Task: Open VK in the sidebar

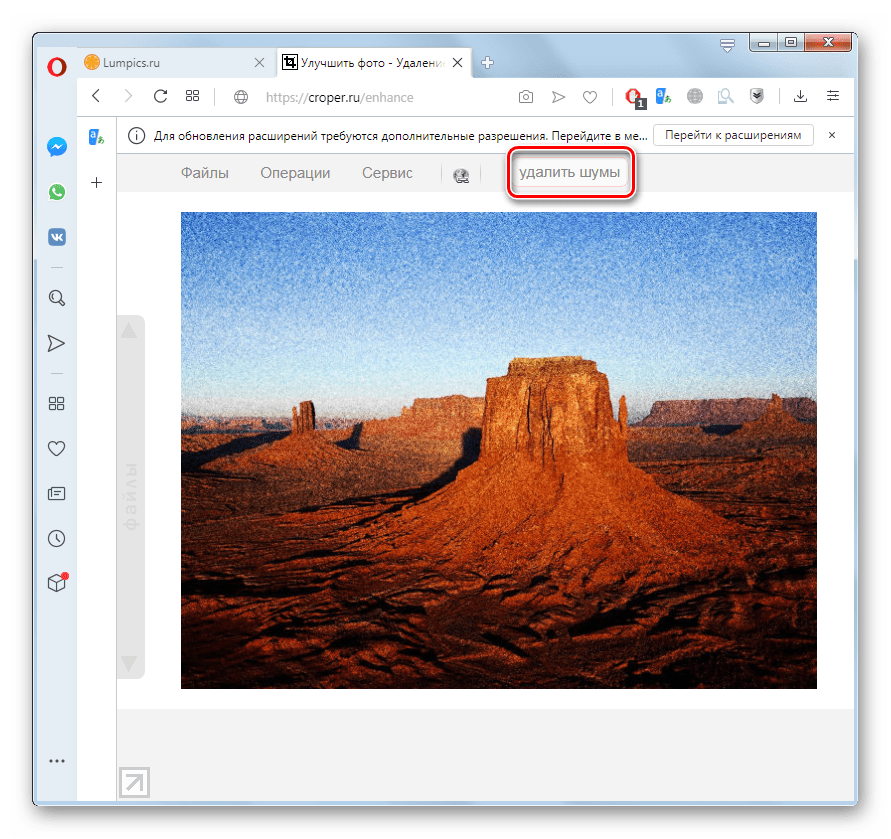Action: pyautogui.click(x=57, y=236)
